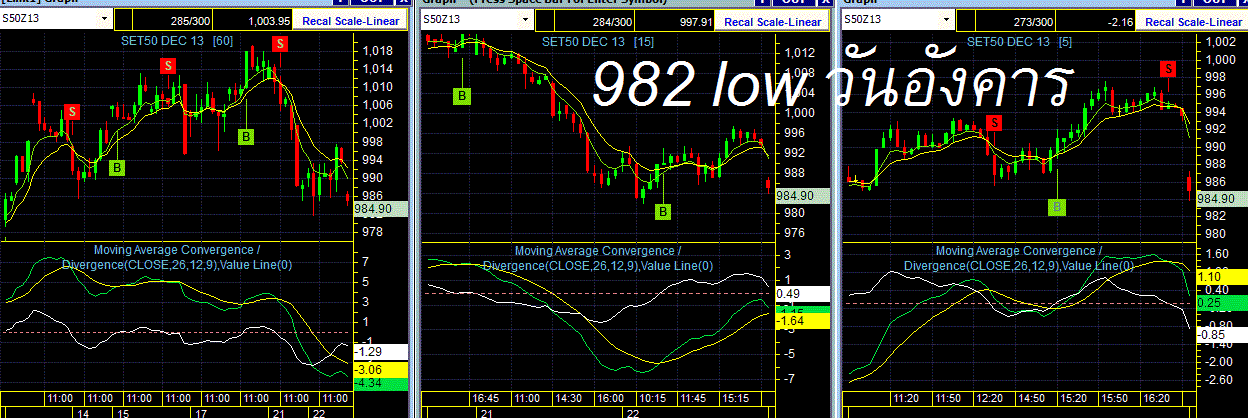Click the S sell marker near 992 in 5-minute chart
This screenshot has height=418, width=1248.
(993, 122)
